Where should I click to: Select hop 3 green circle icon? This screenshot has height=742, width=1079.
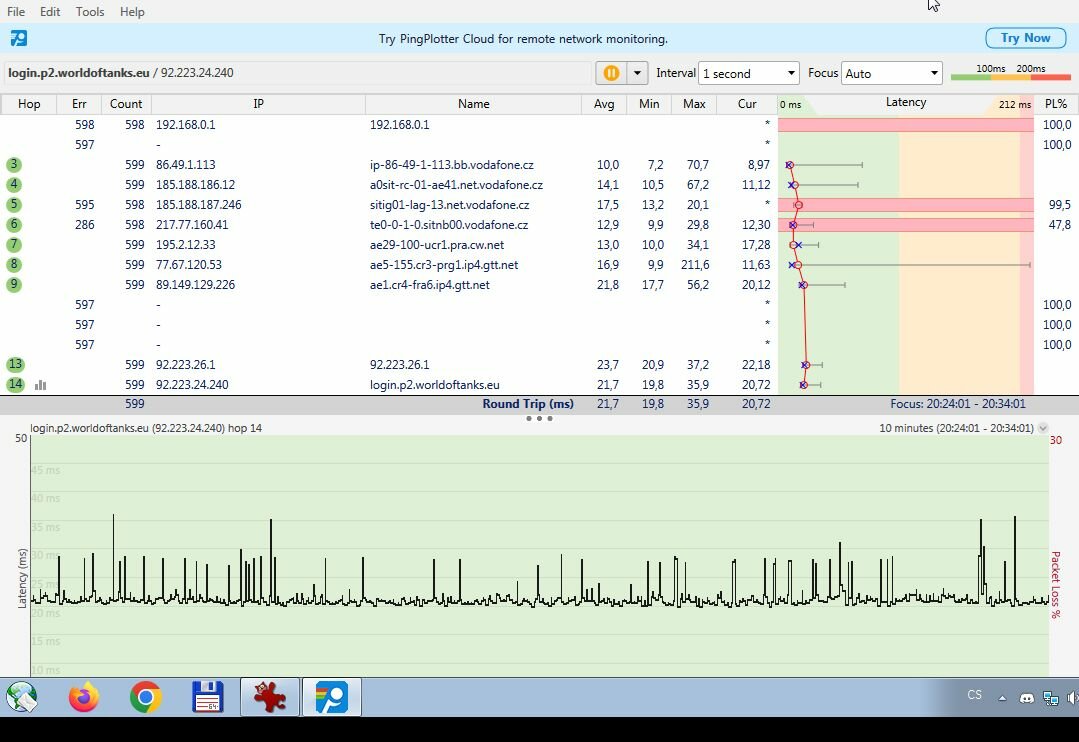[14, 165]
